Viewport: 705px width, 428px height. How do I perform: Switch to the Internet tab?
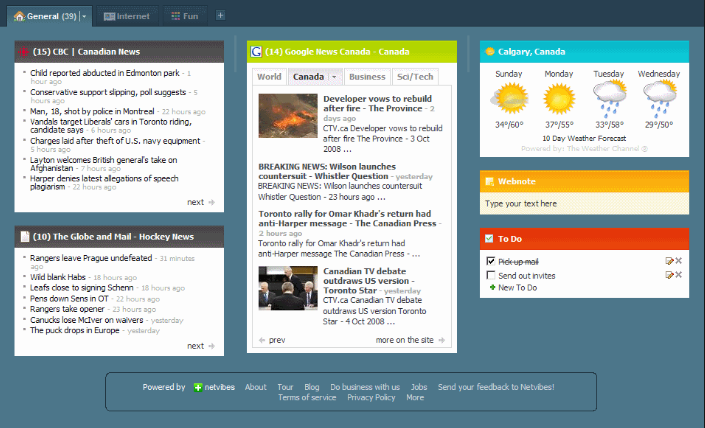[127, 16]
